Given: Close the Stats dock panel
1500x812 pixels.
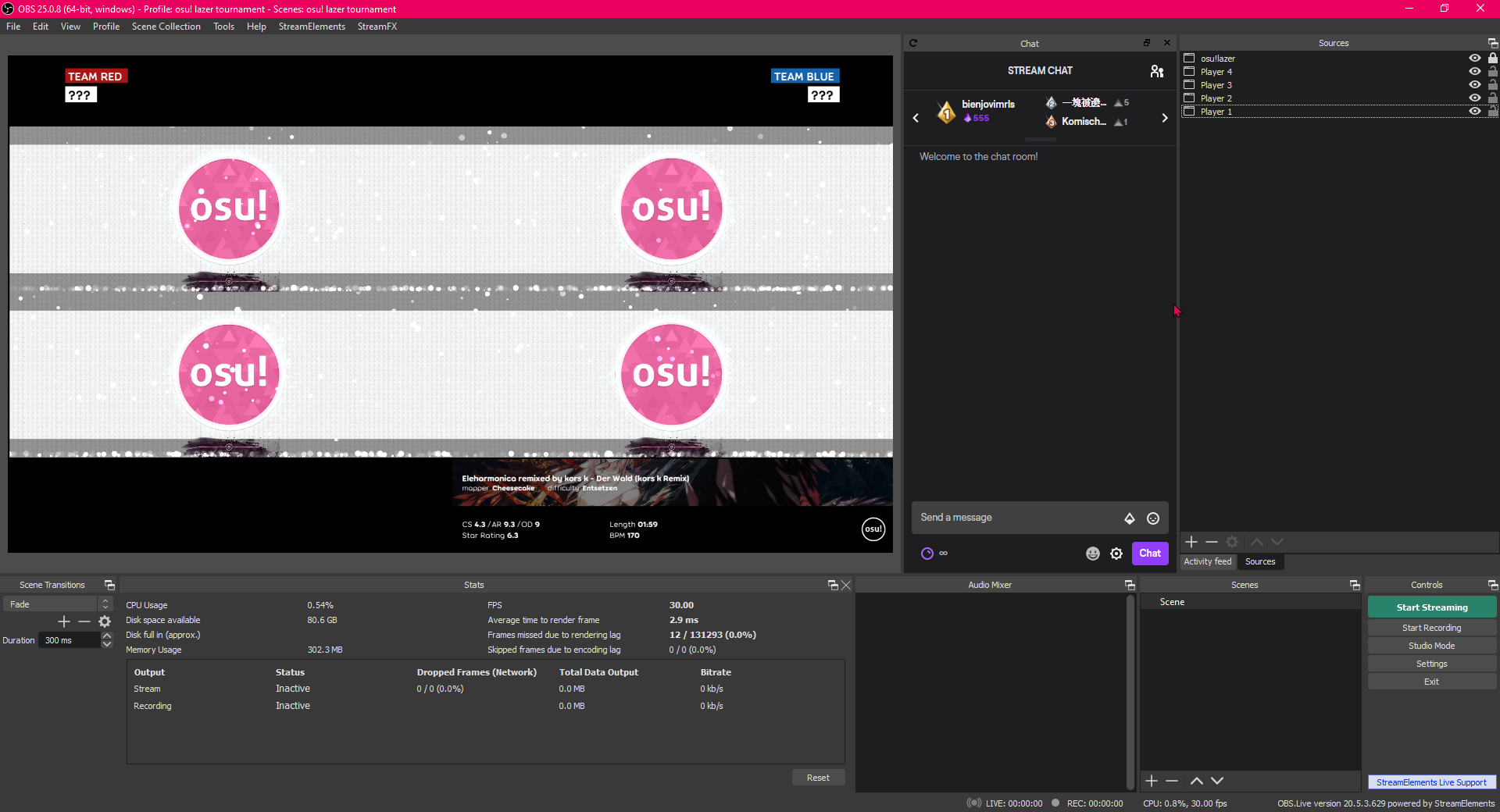Looking at the screenshot, I should coord(846,586).
